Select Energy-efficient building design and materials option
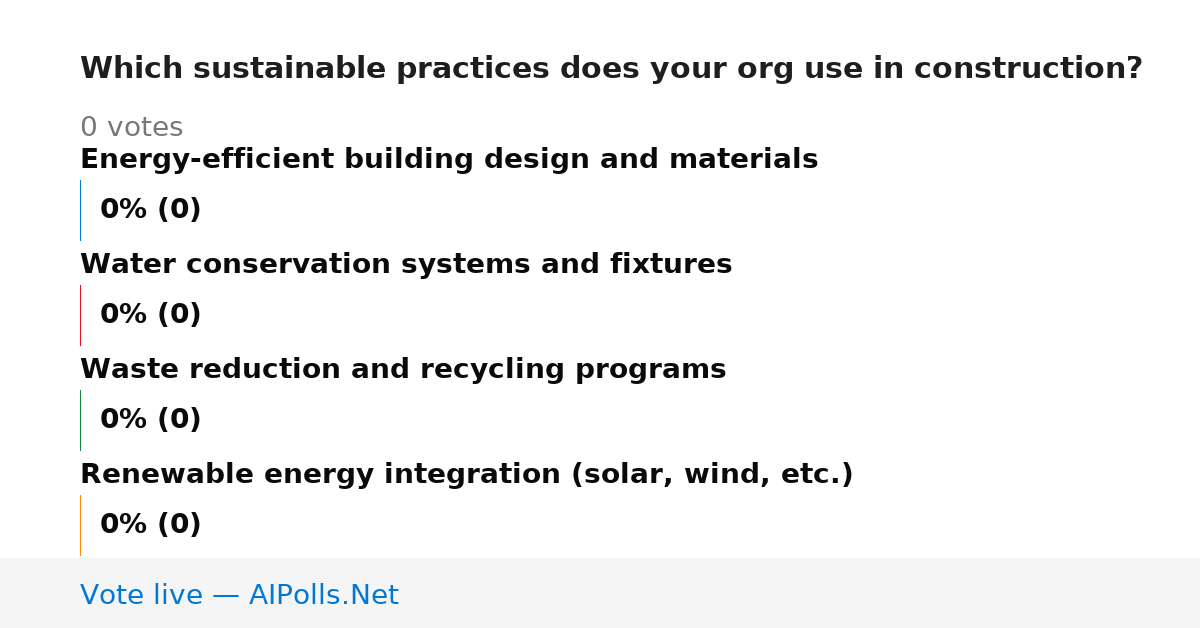 point(449,160)
